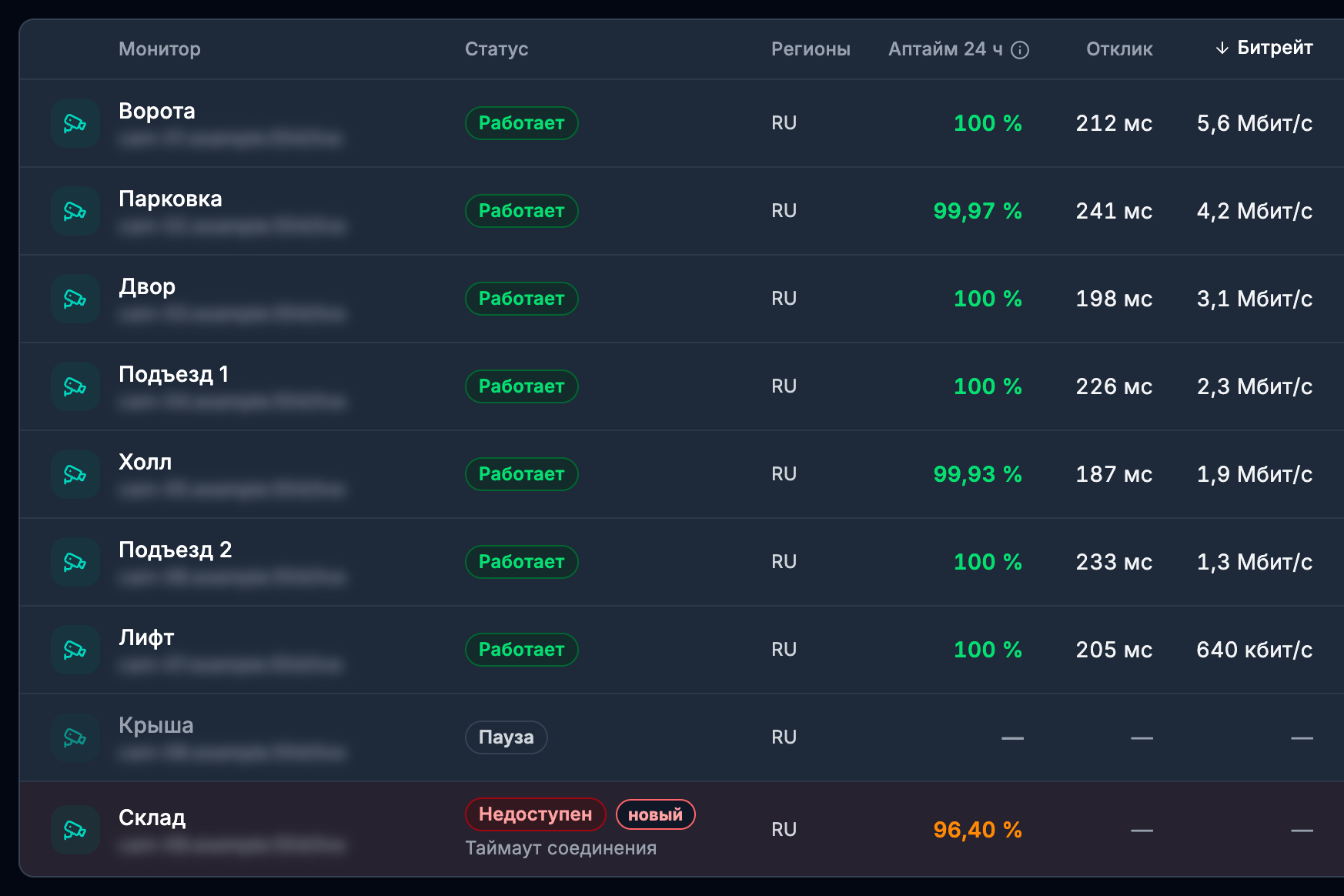Click the Работает badge in Холл row
1344x896 pixels.
(522, 474)
